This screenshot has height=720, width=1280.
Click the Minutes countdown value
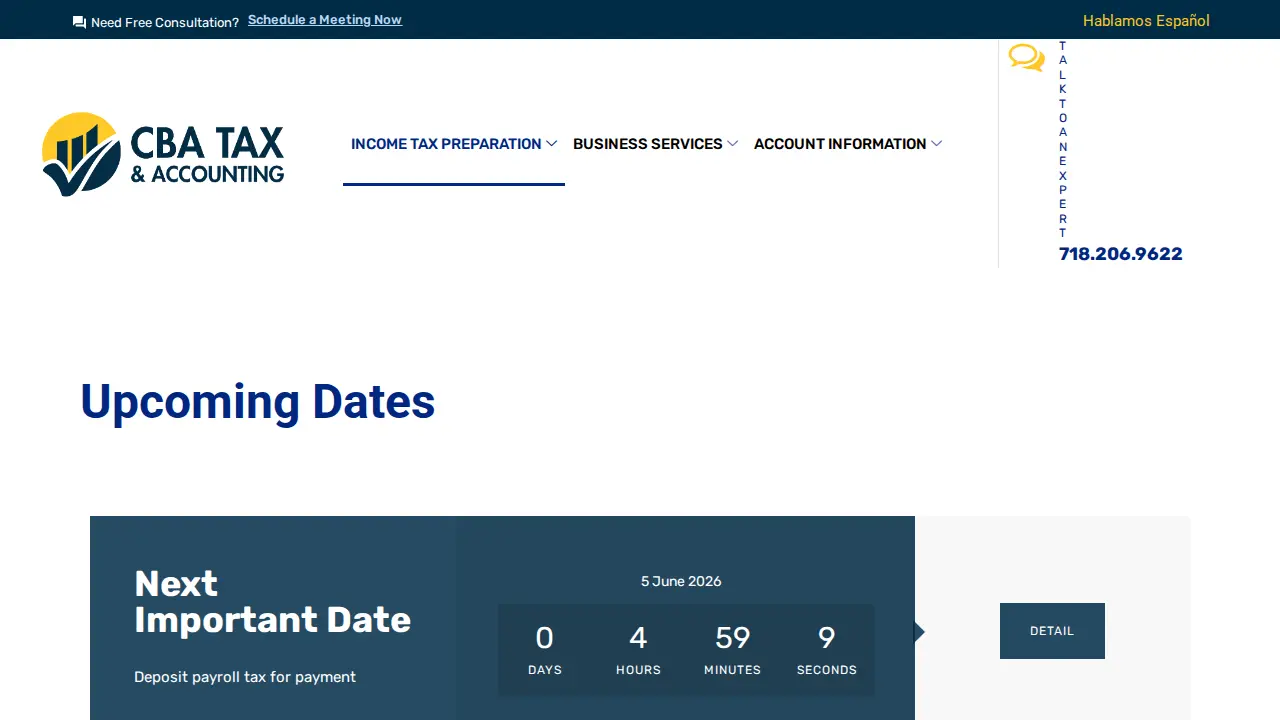tap(733, 638)
